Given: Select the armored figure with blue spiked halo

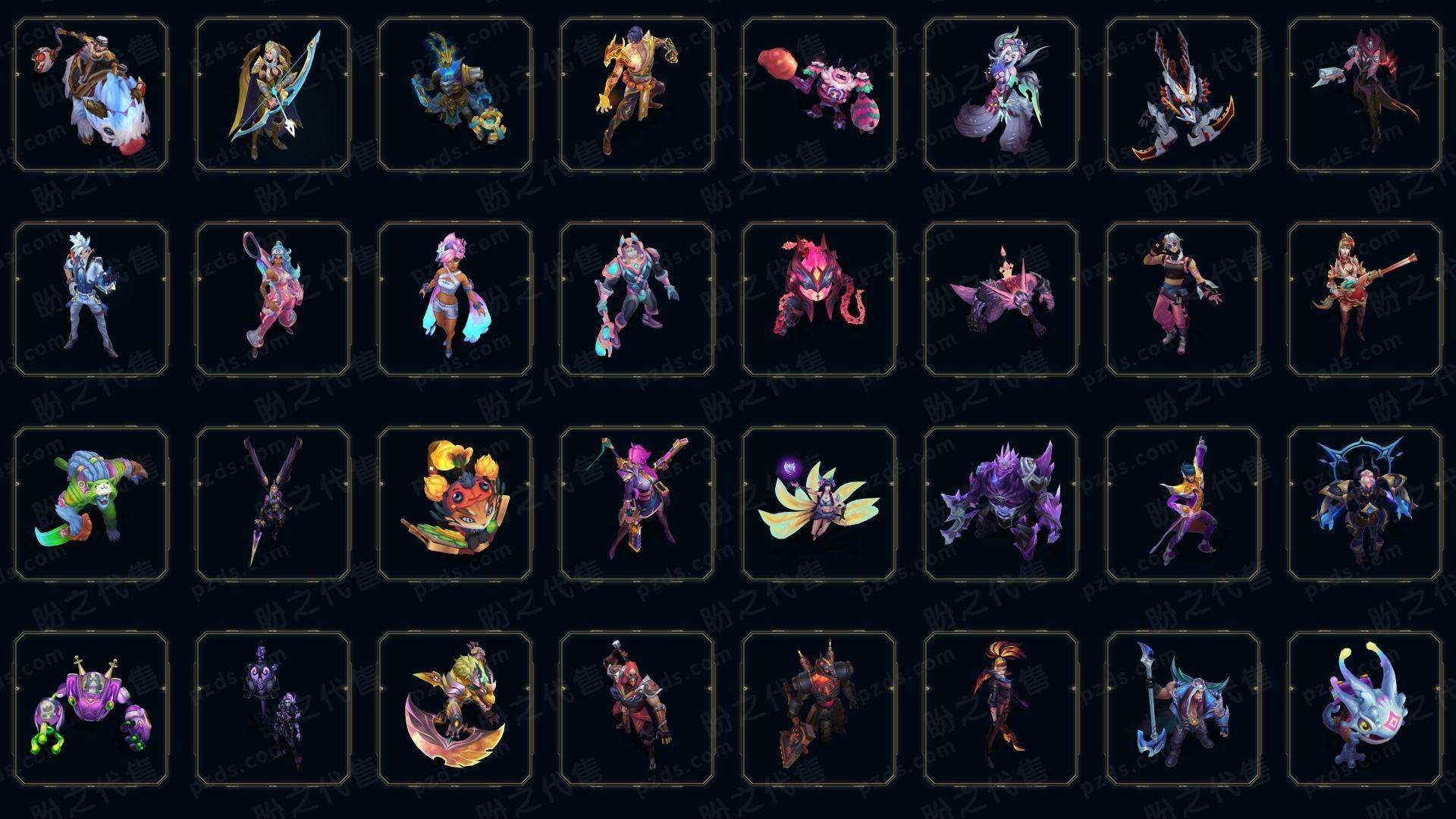Looking at the screenshot, I should (1365, 504).
